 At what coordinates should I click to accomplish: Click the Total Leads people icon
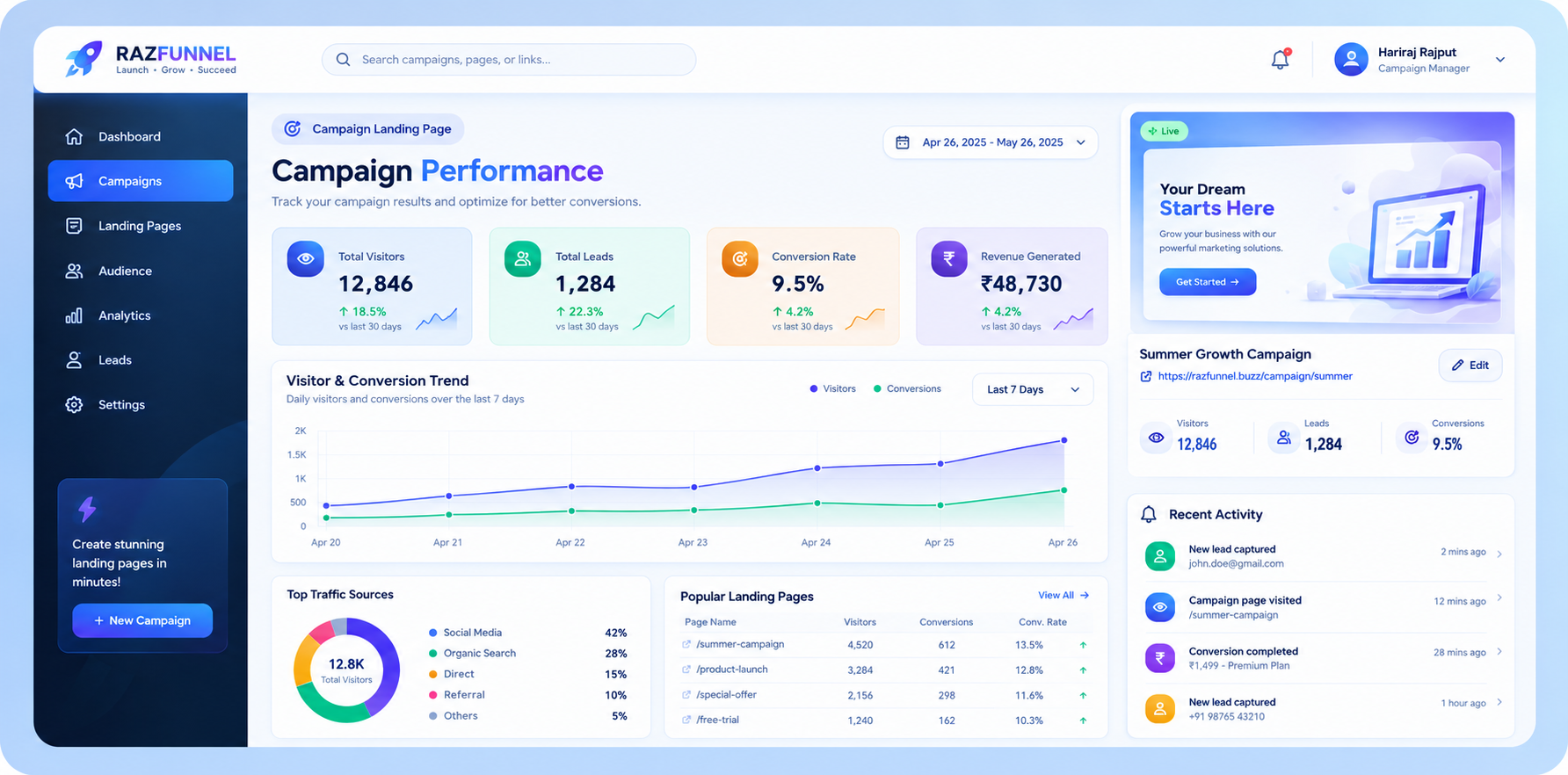522,258
